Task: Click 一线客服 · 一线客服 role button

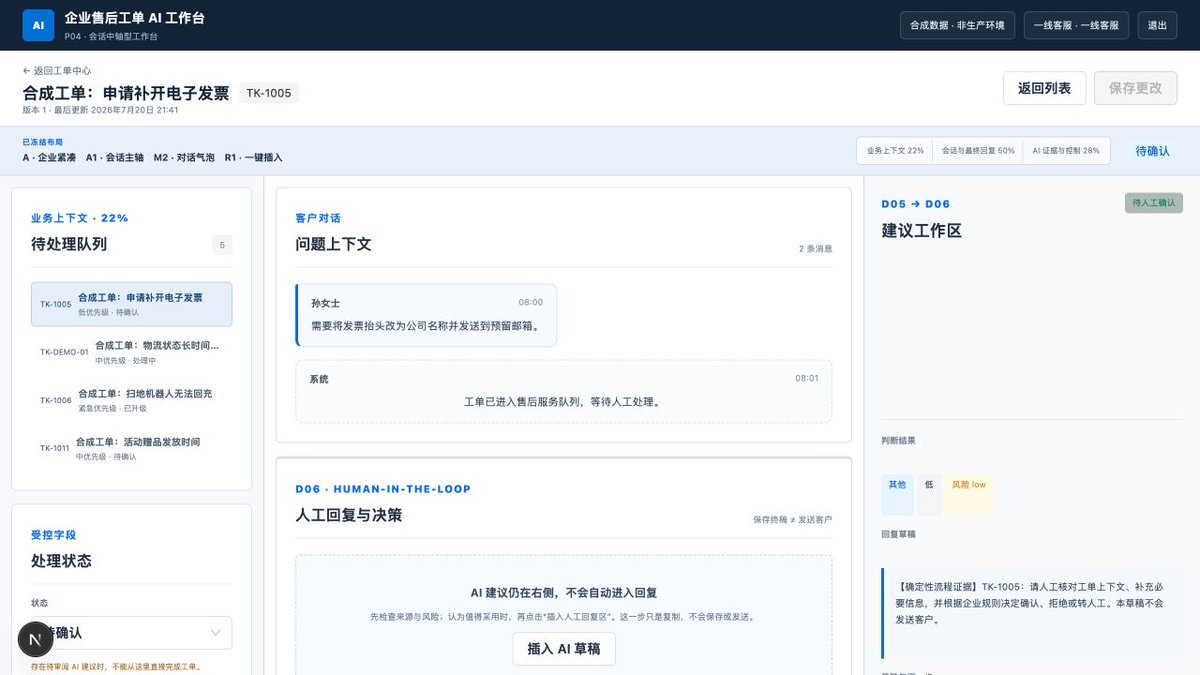Action: [x=1076, y=25]
